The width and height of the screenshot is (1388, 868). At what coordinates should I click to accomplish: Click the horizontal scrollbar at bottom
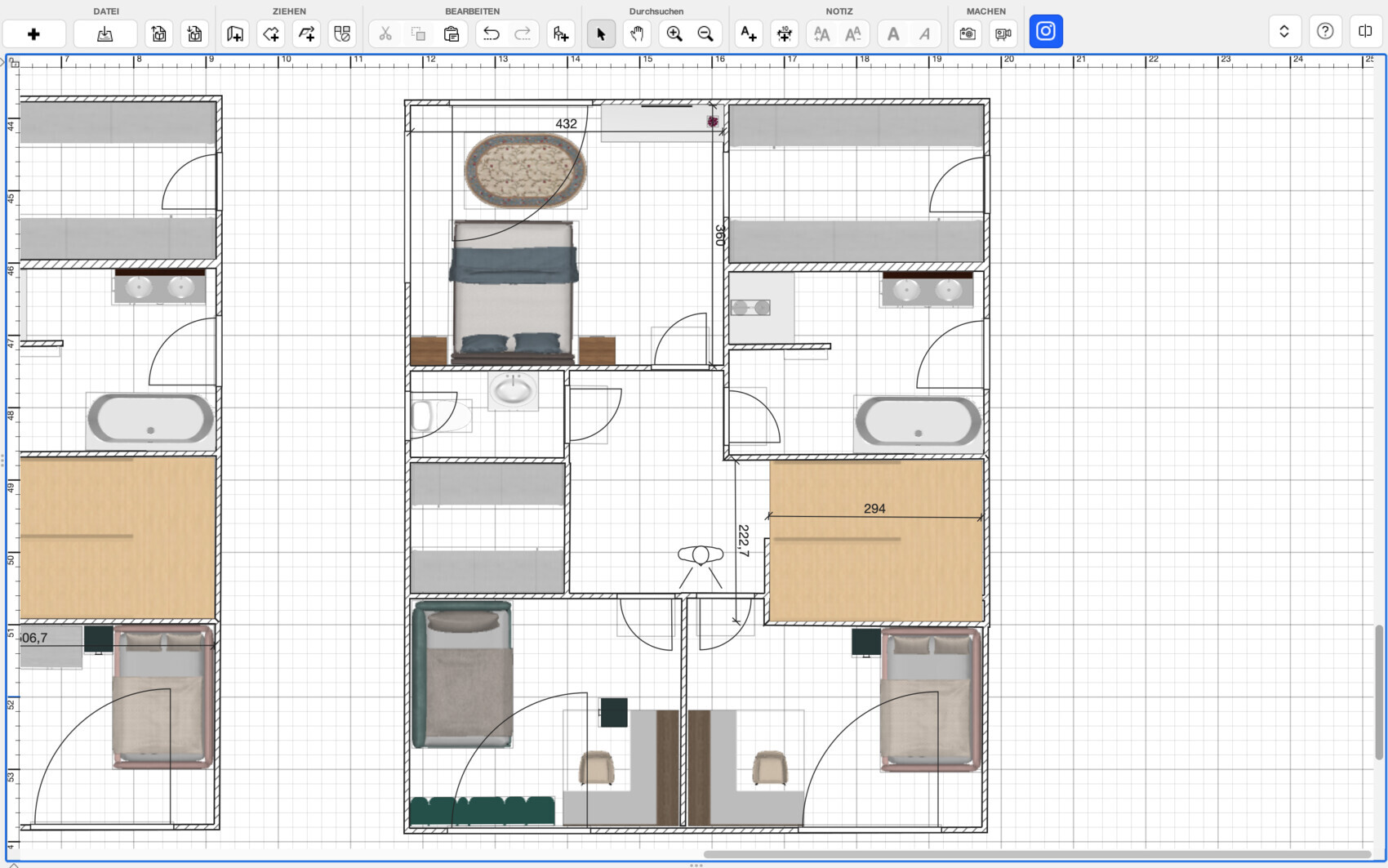click(x=1037, y=855)
